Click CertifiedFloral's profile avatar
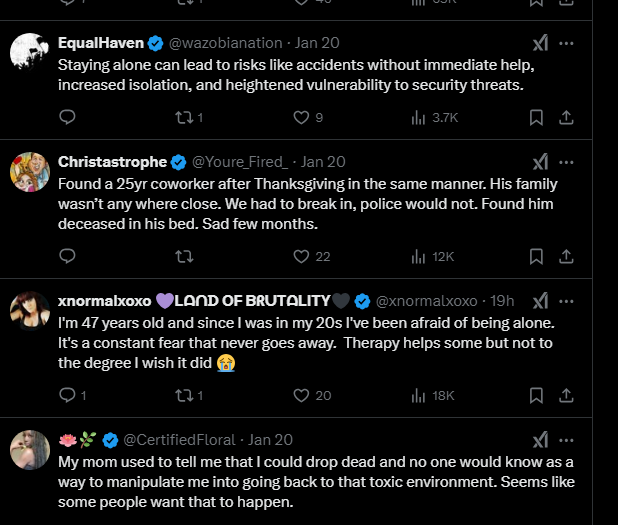 point(31,450)
